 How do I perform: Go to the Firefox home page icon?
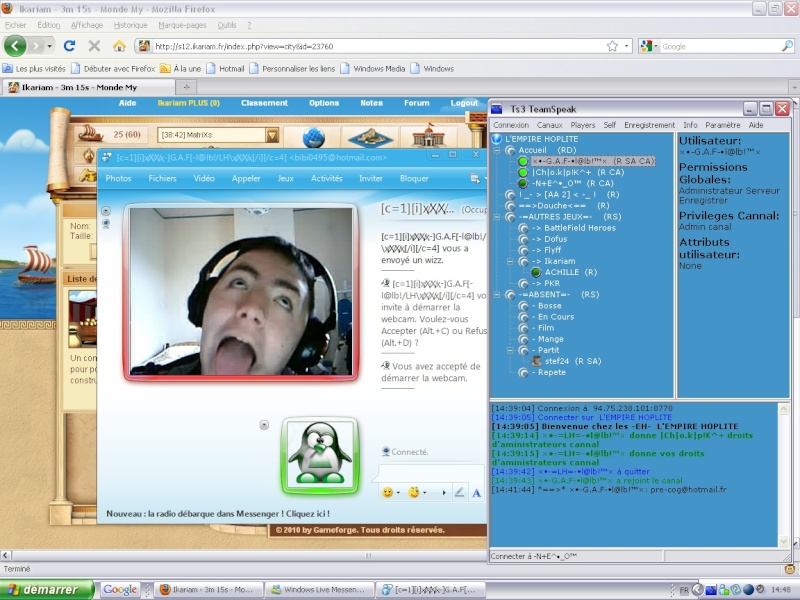pos(119,46)
